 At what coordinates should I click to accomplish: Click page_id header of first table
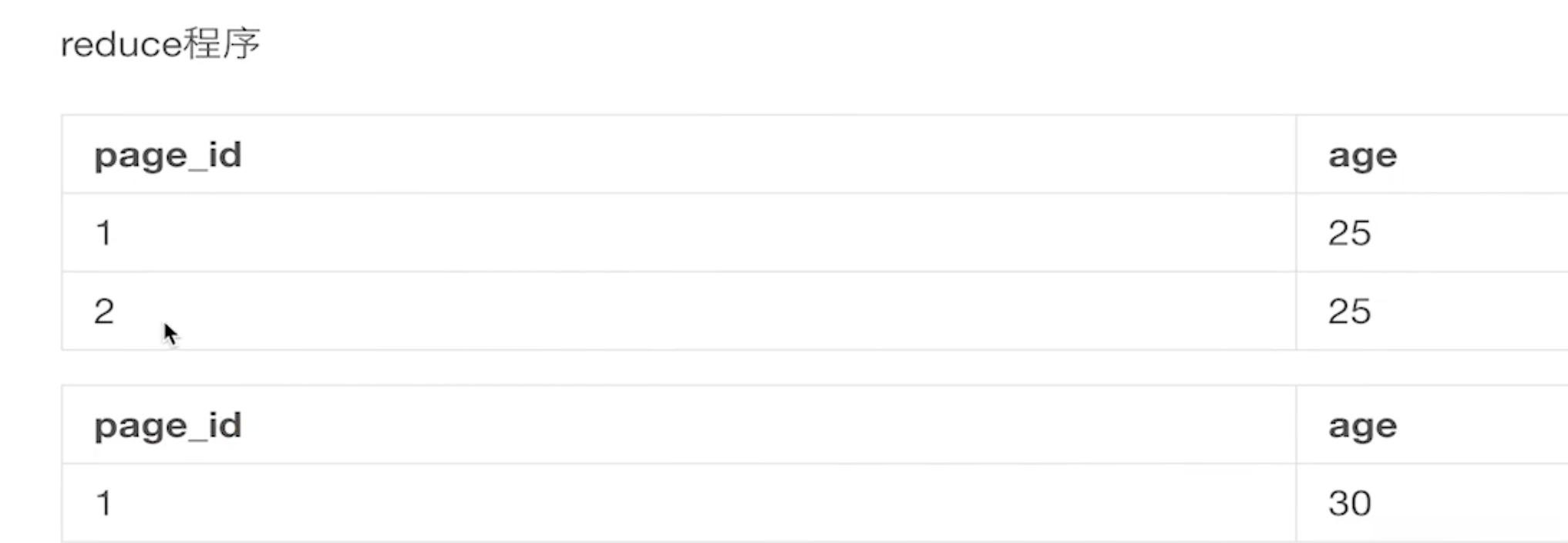tap(168, 155)
